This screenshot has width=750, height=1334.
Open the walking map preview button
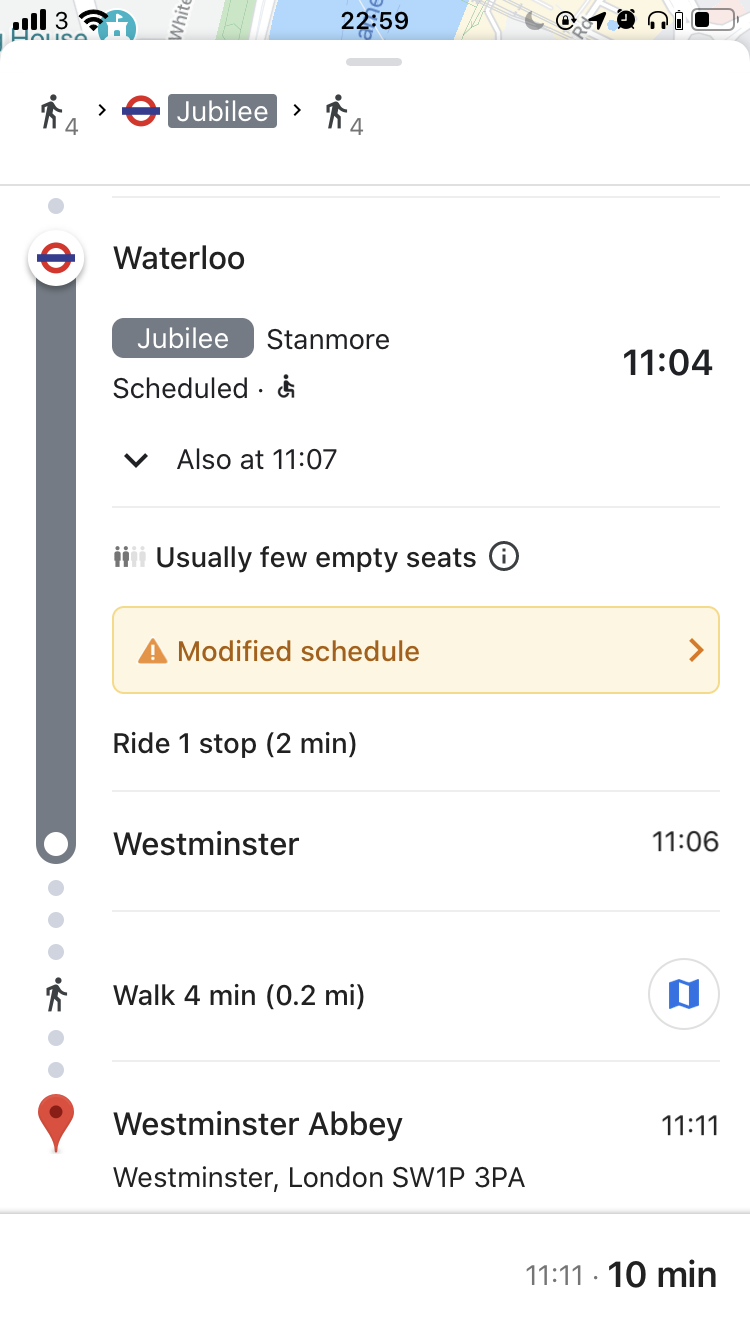[684, 994]
